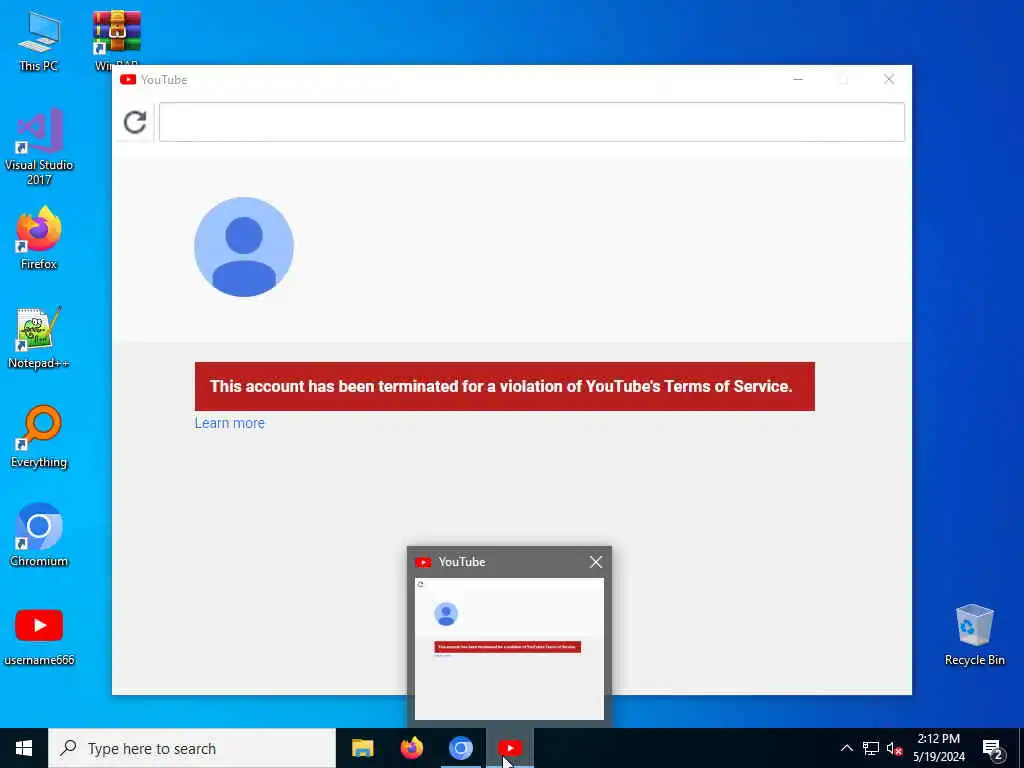Select the YouTube app taskbar button

tap(510, 748)
